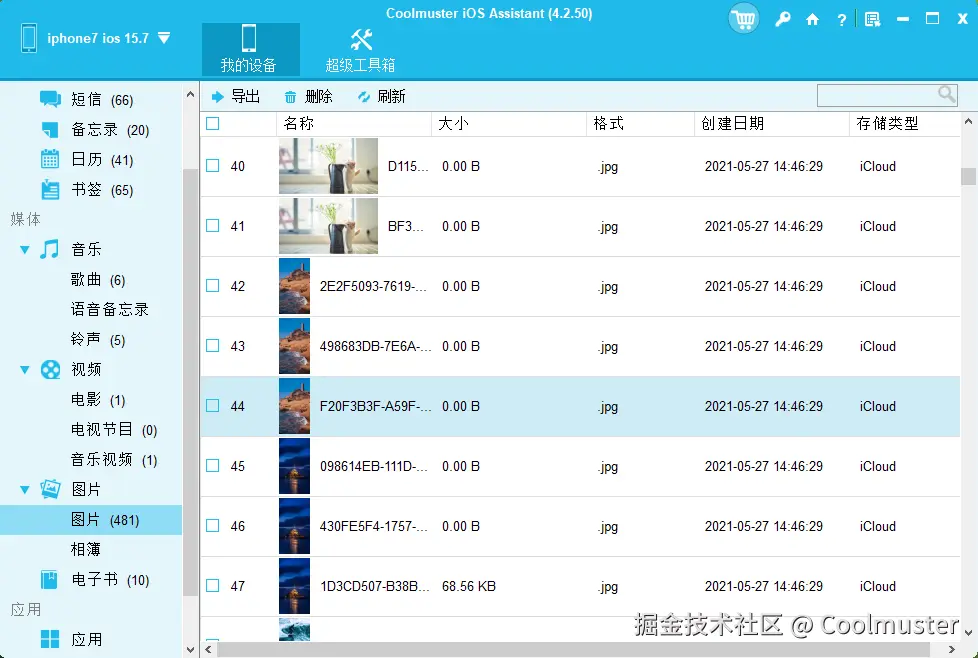Click the shopping cart icon in title bar

pos(743,18)
